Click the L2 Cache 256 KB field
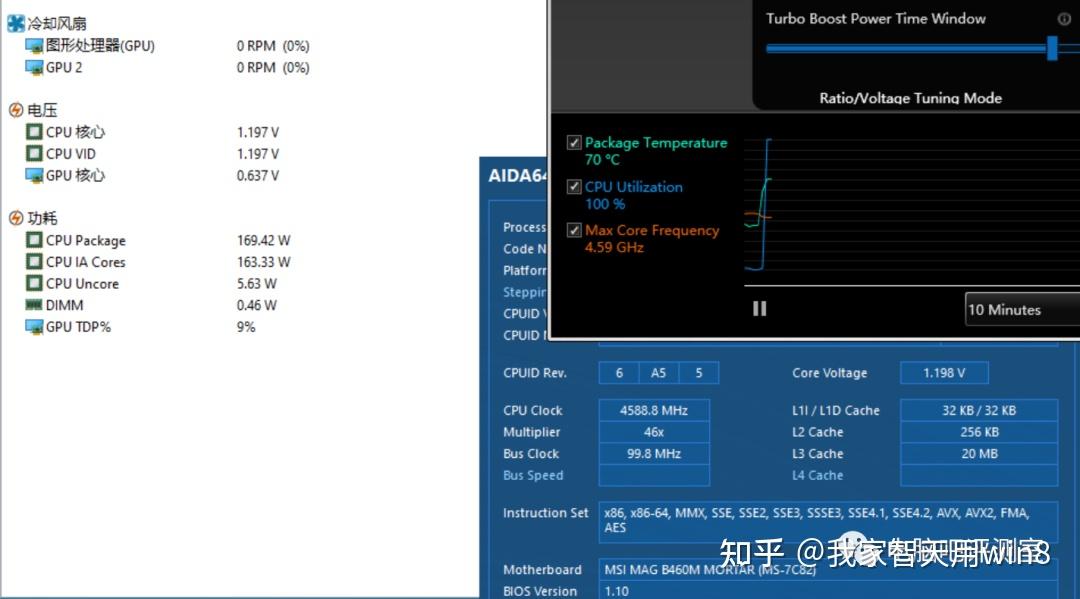Viewport: 1080px width, 599px height. tap(979, 432)
